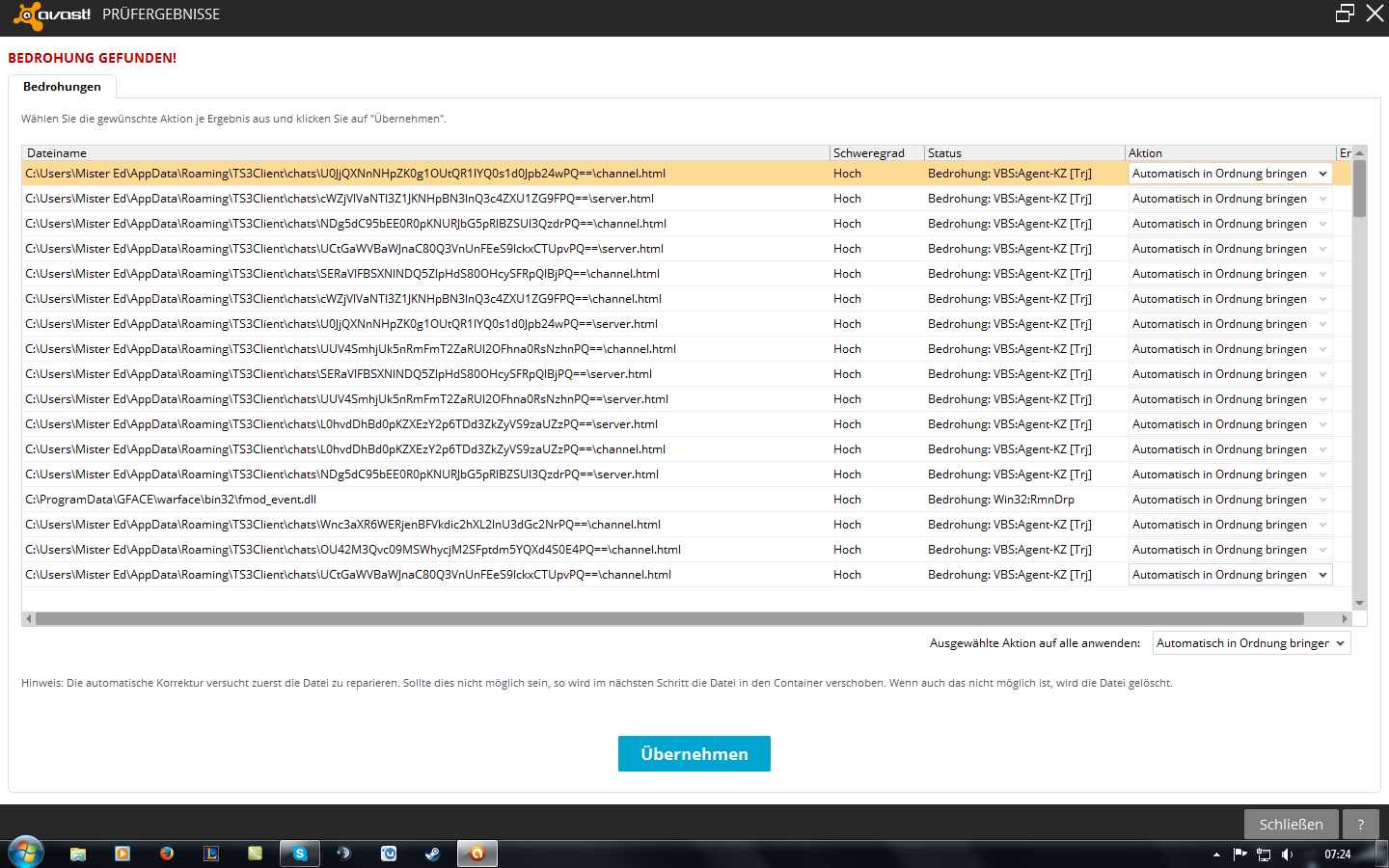1389x868 pixels.
Task: Click the avast! logo in the title bar
Action: pos(52,14)
